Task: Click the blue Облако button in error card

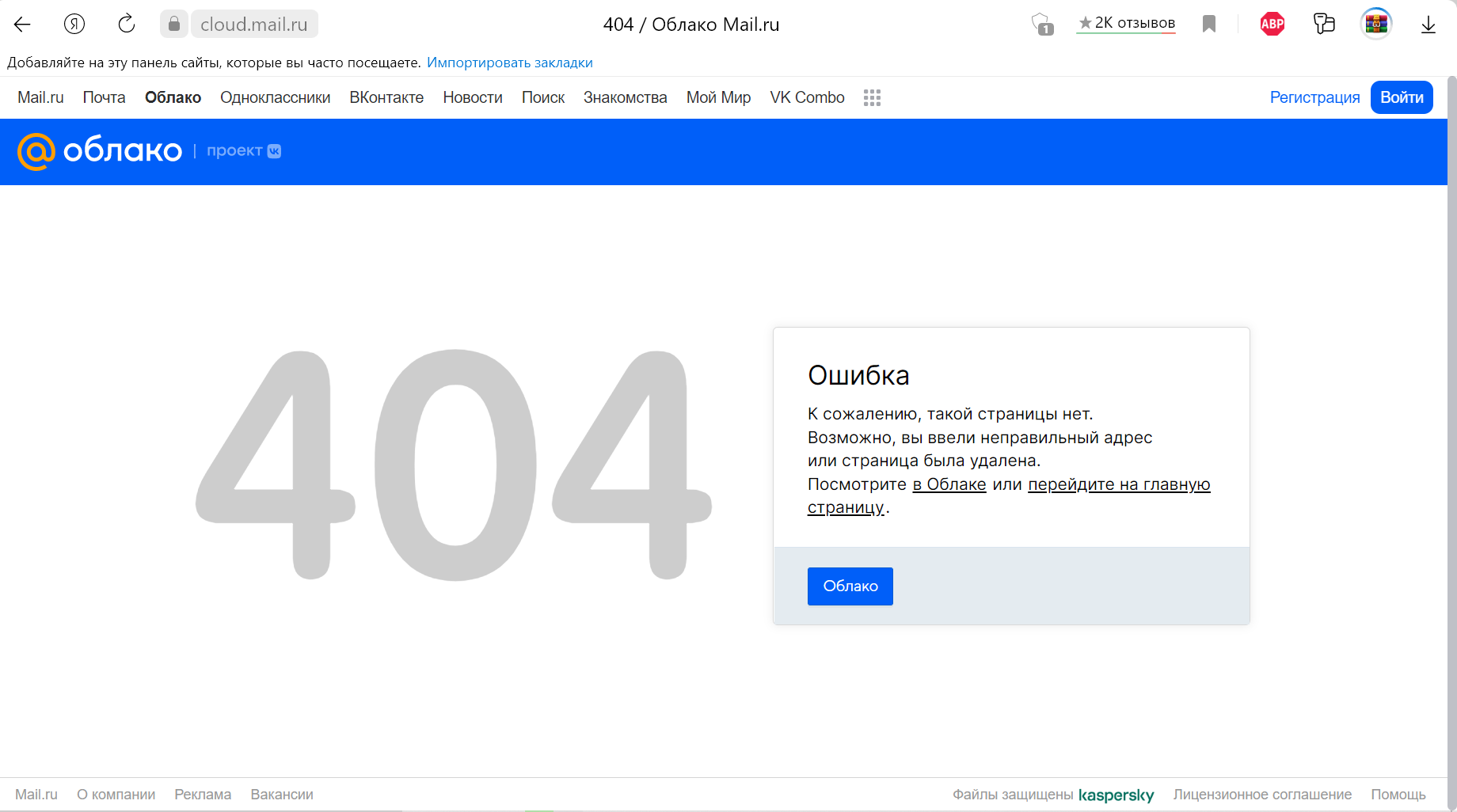Action: pos(850,586)
